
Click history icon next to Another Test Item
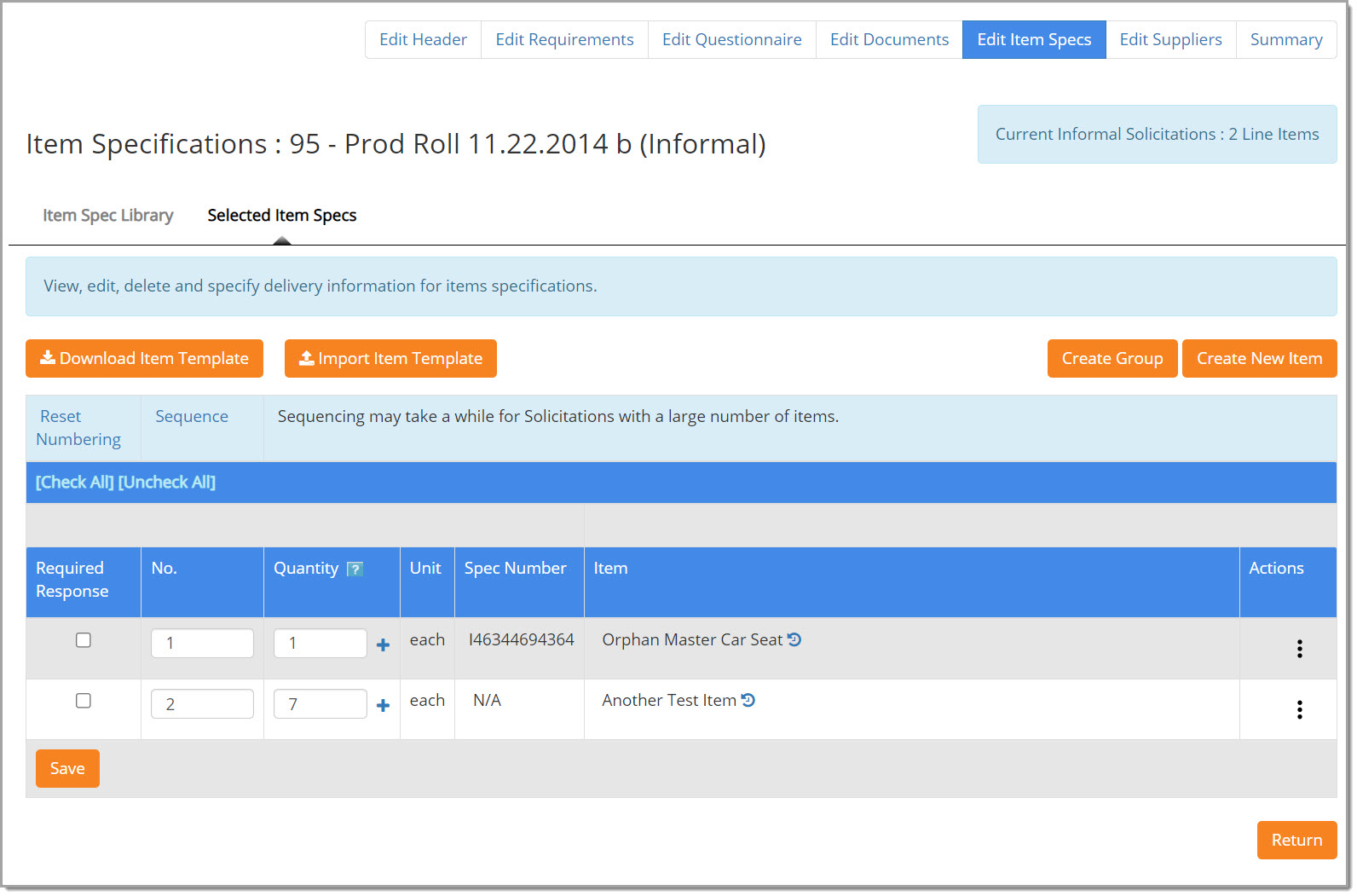tap(748, 700)
